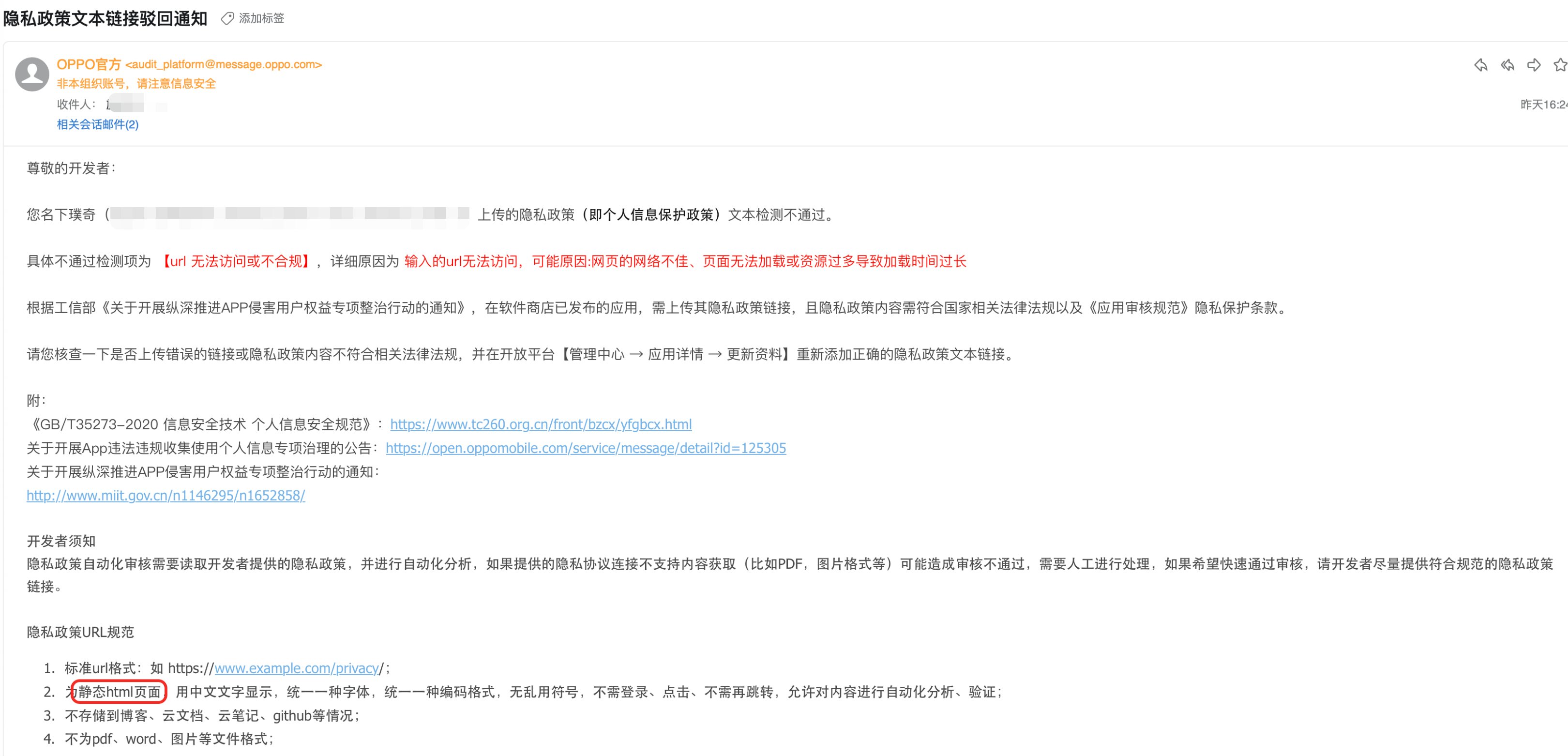Open the 相关会话邮件(2) link
This screenshot has width=1568, height=756.
(97, 124)
